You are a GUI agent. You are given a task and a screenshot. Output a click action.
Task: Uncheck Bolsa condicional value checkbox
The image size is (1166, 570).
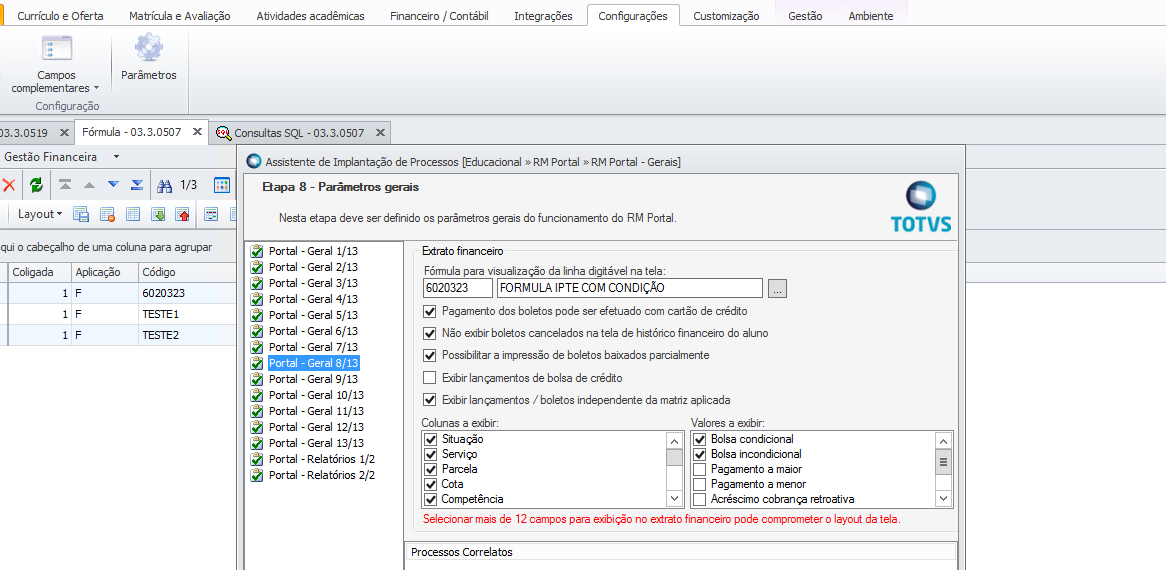click(699, 439)
